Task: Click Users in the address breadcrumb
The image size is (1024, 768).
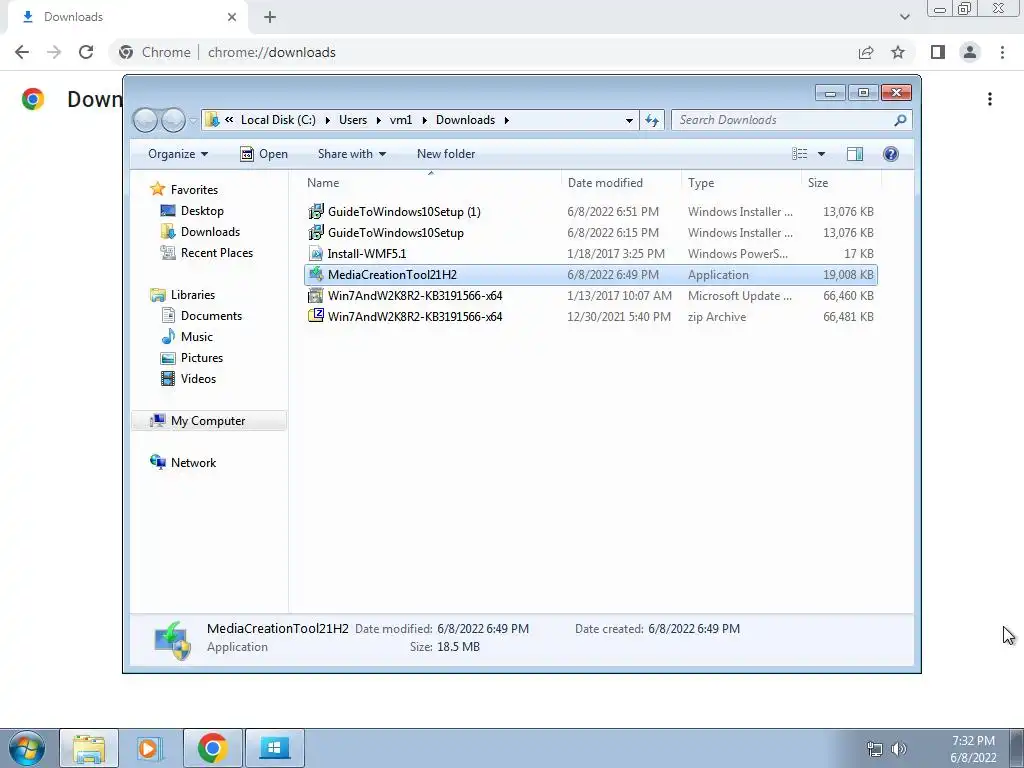Action: [x=353, y=120]
